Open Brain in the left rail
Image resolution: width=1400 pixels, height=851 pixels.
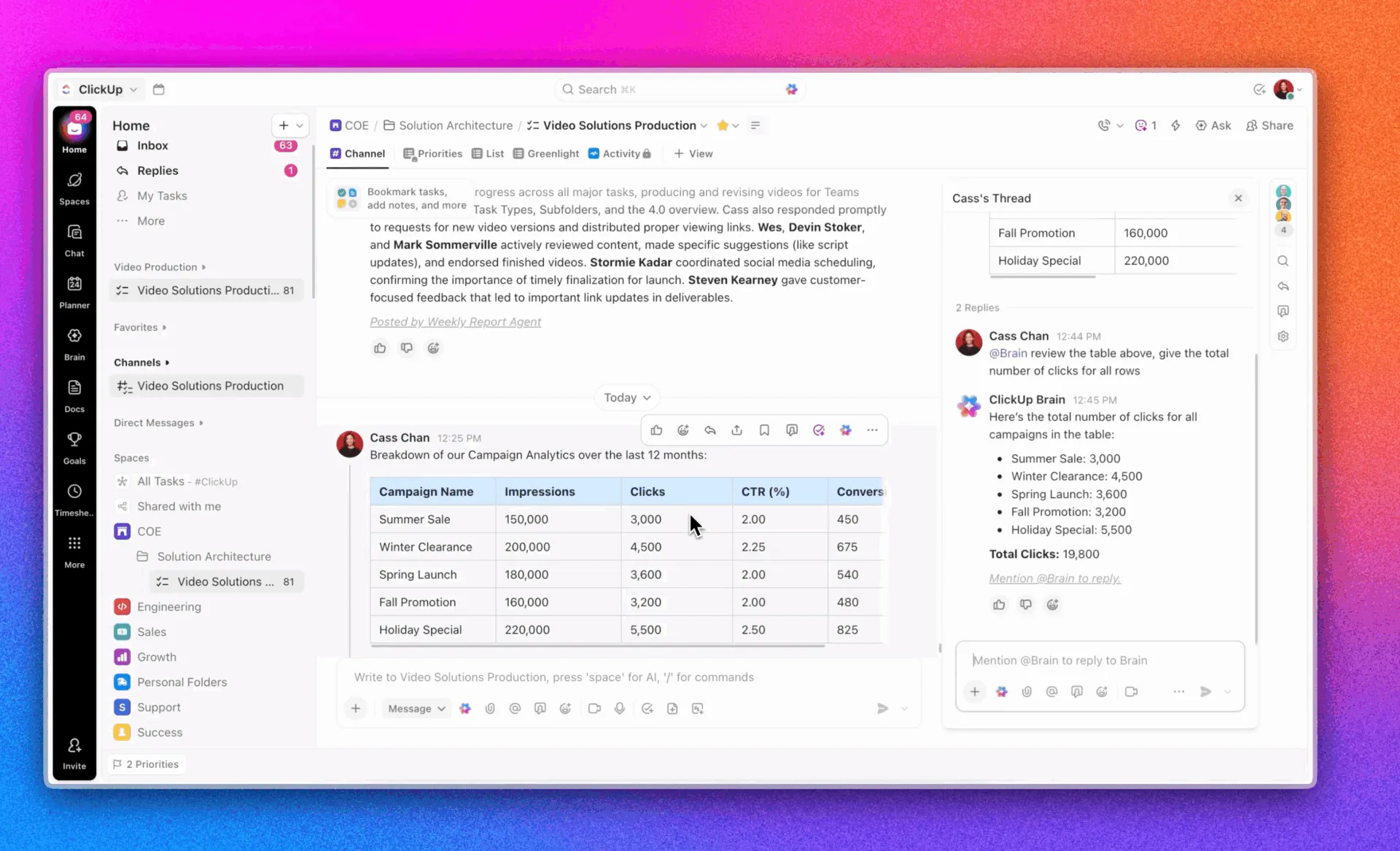[74, 343]
